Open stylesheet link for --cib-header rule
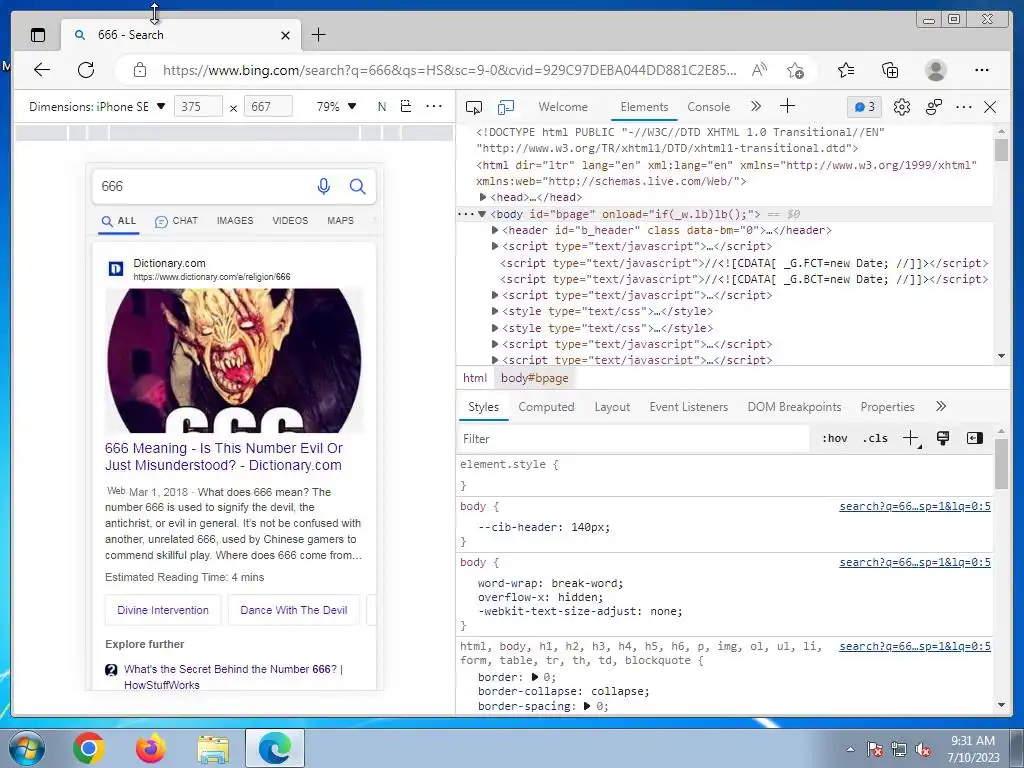1024x768 pixels. [915, 506]
